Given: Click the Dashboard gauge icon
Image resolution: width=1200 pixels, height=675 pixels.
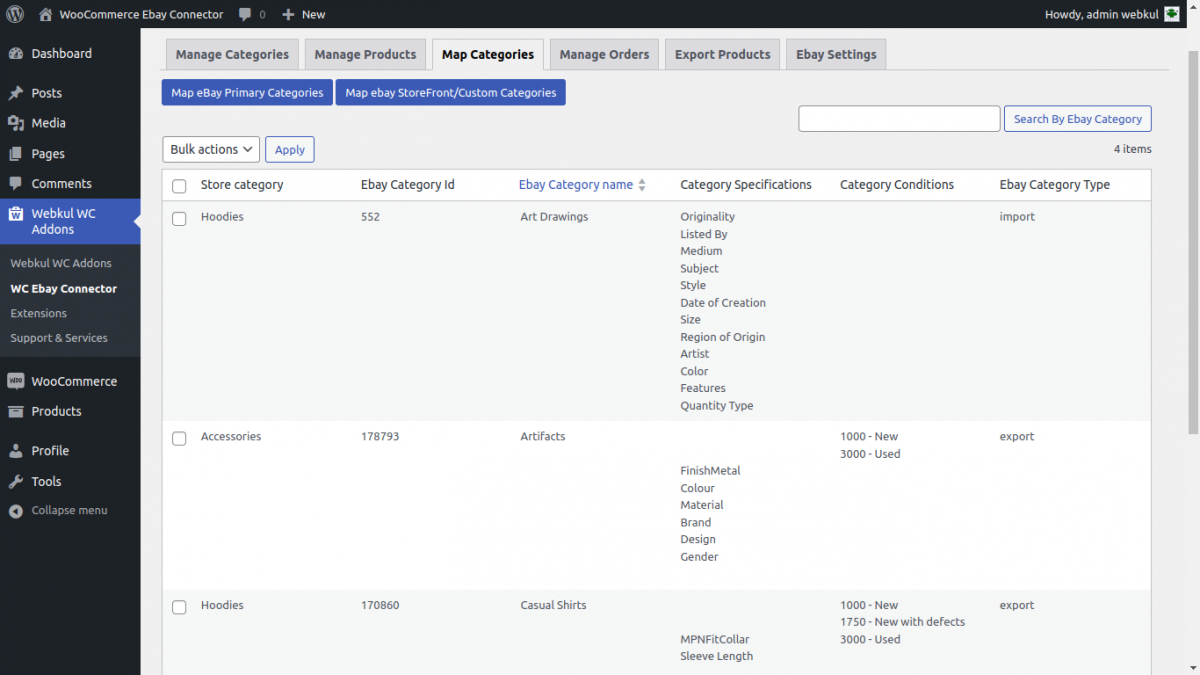Looking at the screenshot, I should [x=15, y=54].
